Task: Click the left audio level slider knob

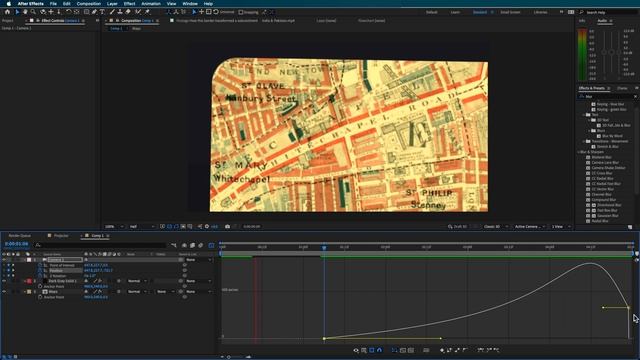Action: pos(604,52)
